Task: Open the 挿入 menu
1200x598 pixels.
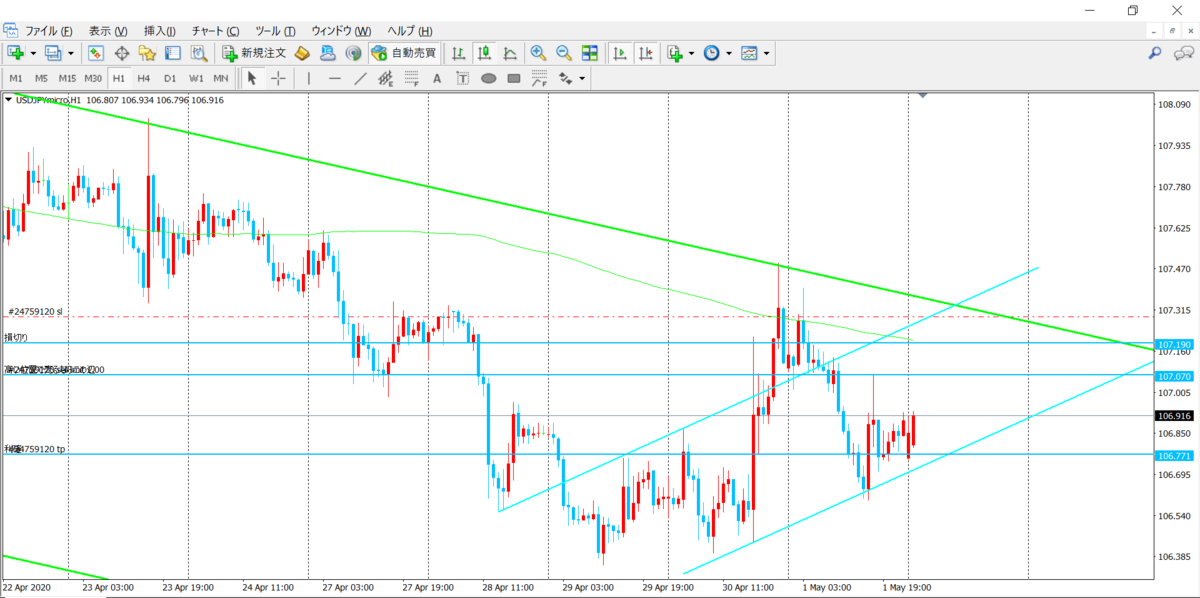Action: [x=160, y=31]
